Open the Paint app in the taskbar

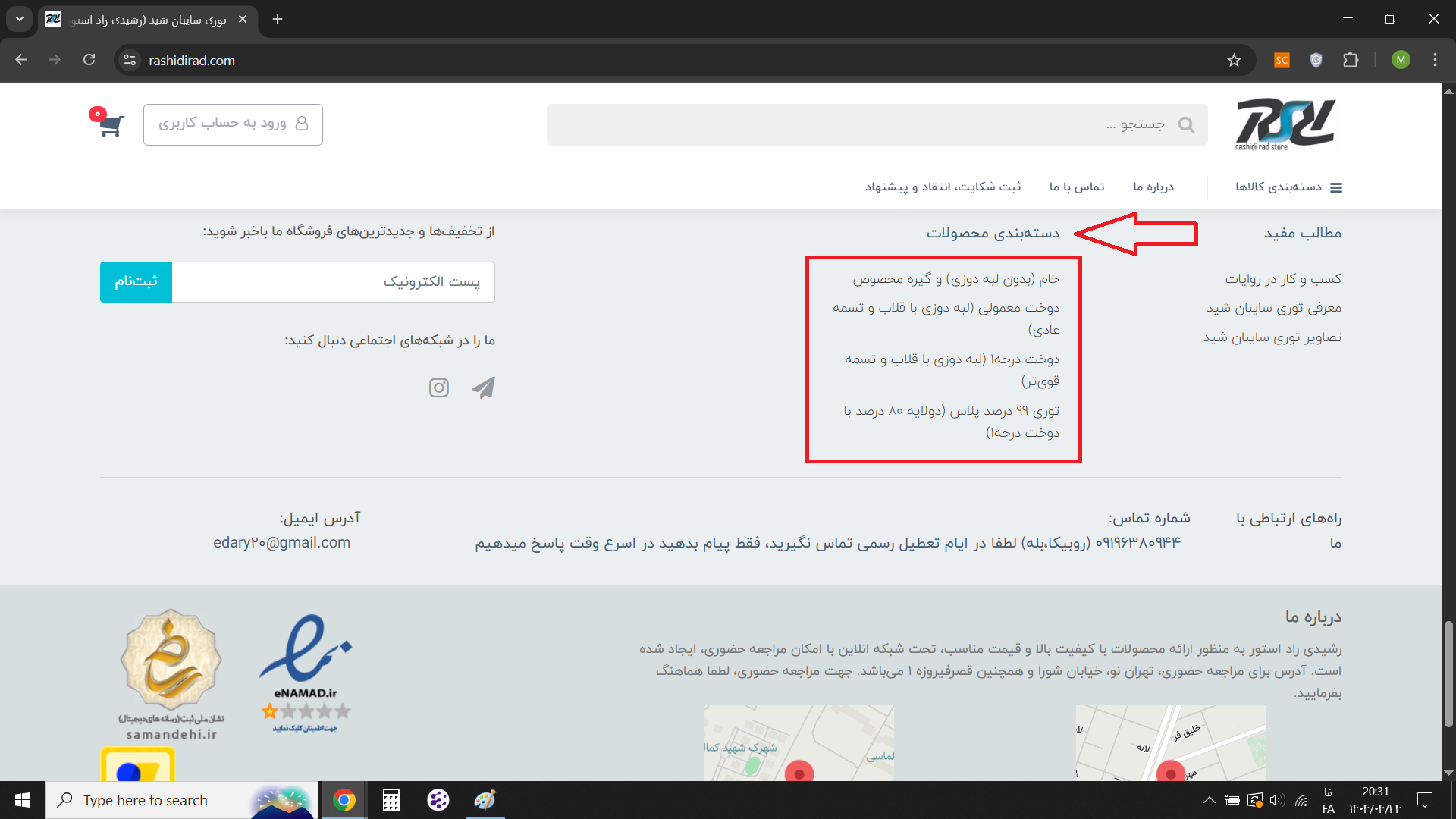click(485, 800)
